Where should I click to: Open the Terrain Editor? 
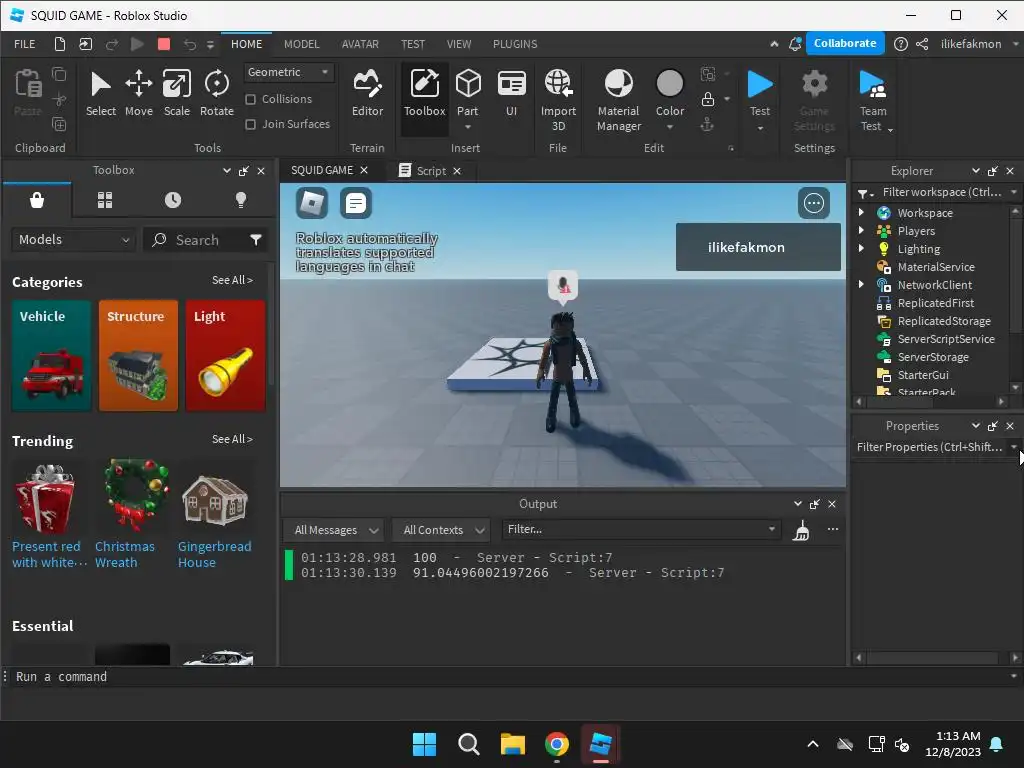coord(367,94)
